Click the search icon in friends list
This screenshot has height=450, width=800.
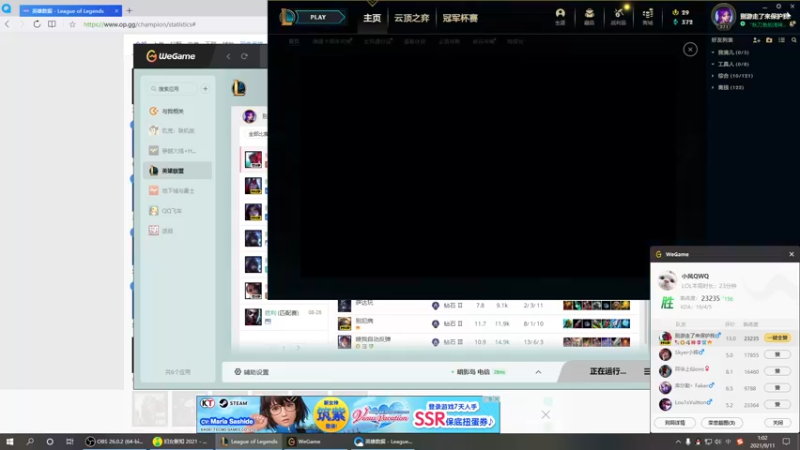point(793,40)
